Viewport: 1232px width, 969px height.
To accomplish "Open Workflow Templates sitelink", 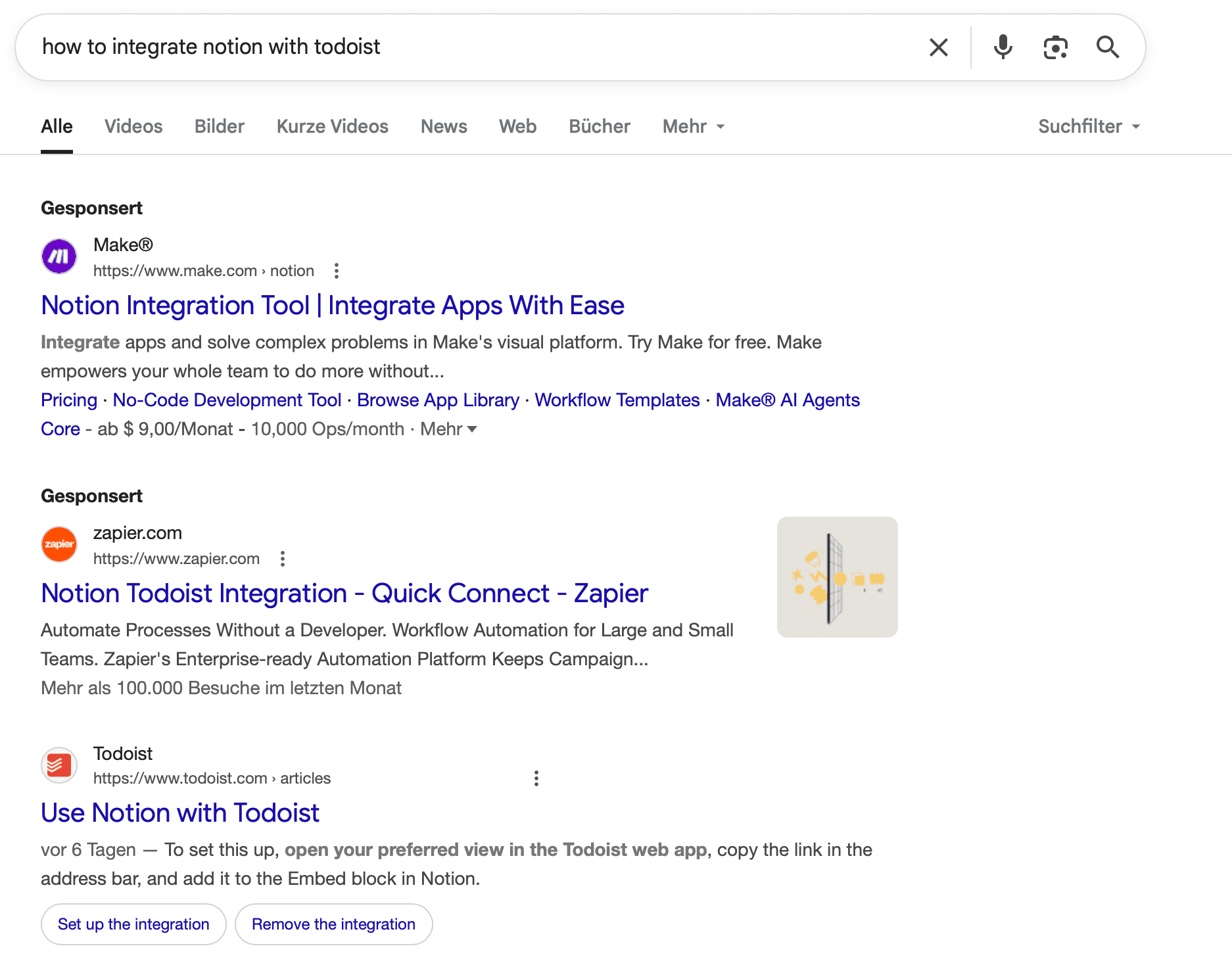I will point(617,400).
